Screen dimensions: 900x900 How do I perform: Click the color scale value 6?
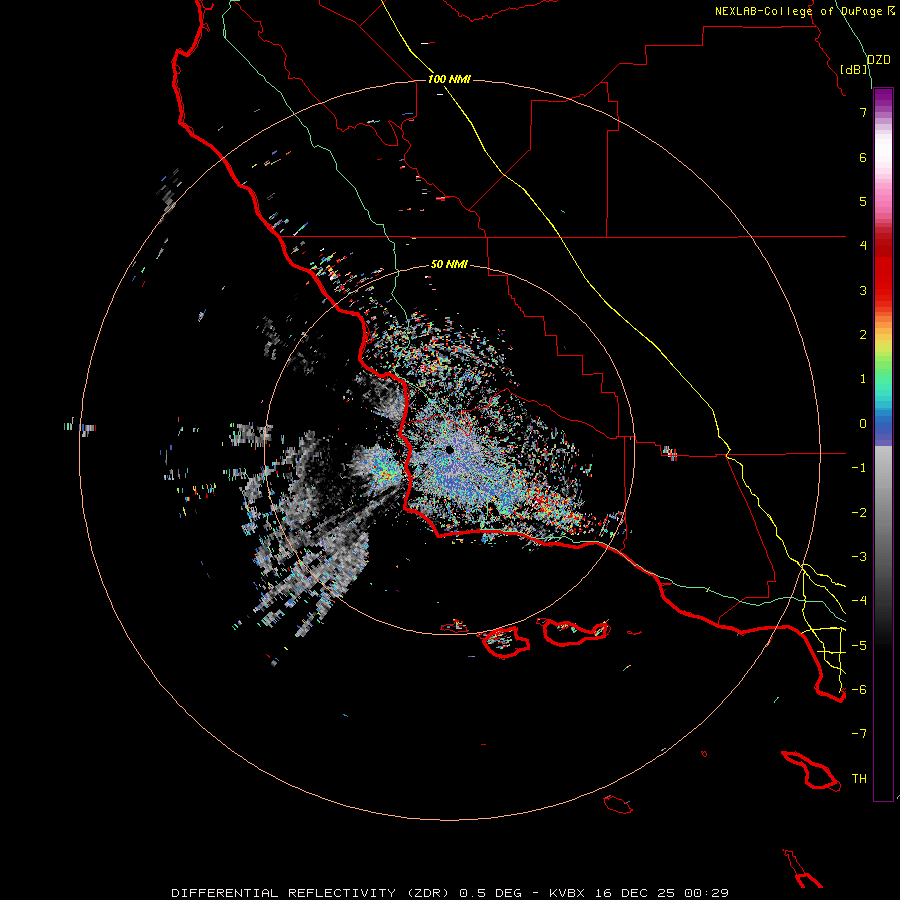coord(863,157)
